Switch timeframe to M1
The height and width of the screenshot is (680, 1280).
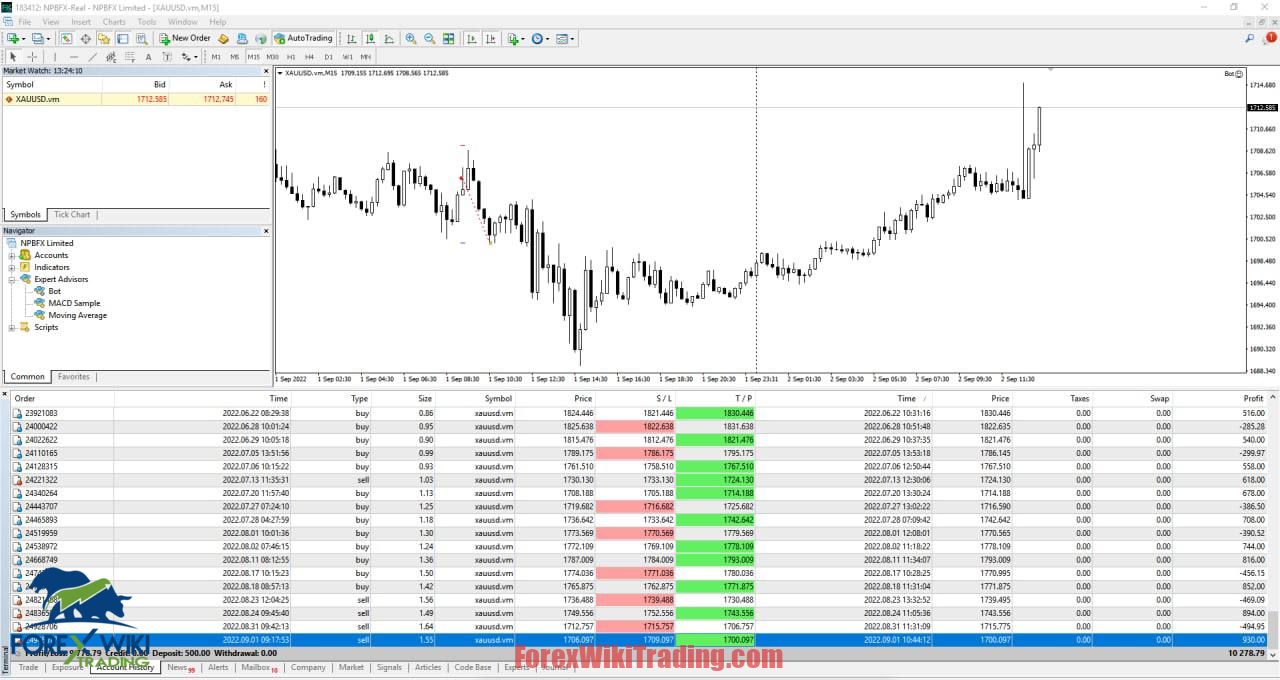pos(216,57)
